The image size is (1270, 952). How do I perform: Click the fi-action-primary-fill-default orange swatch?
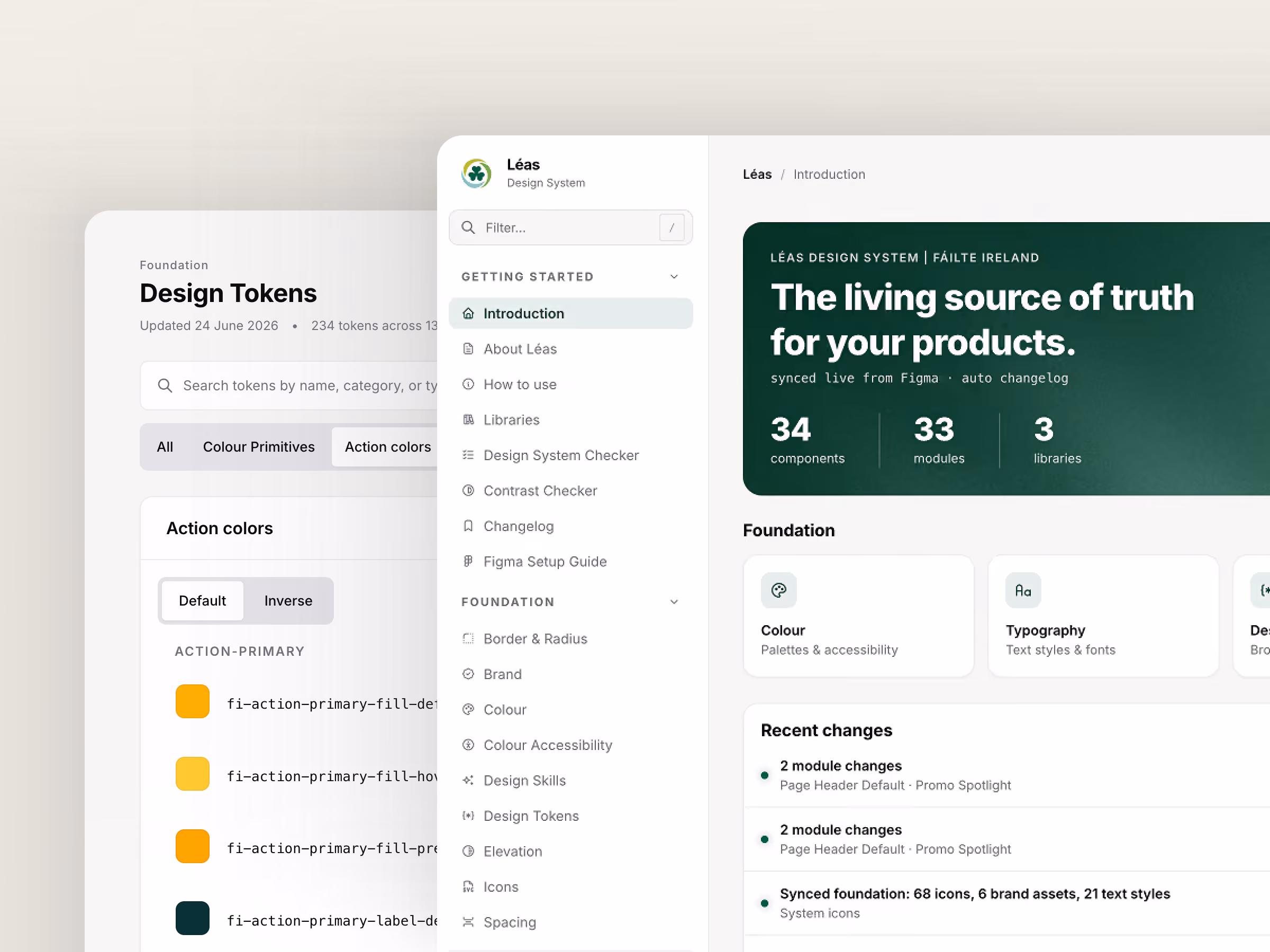pyautogui.click(x=192, y=701)
